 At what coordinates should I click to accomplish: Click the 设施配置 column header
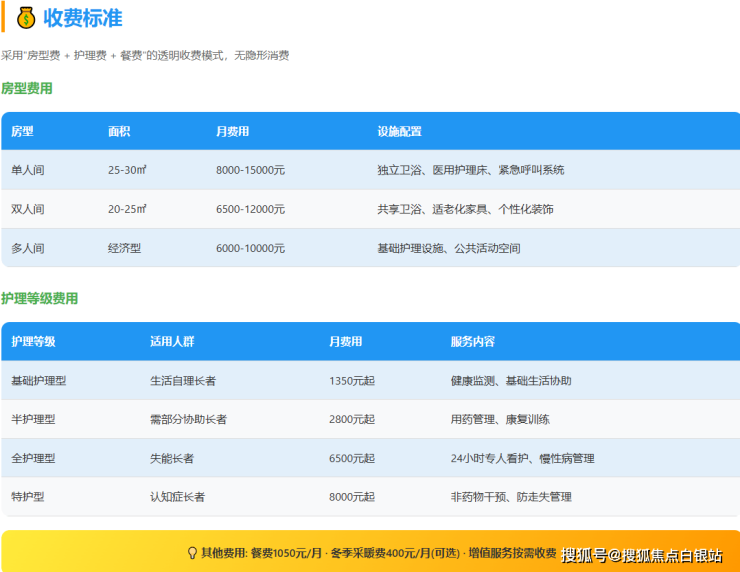tap(399, 131)
